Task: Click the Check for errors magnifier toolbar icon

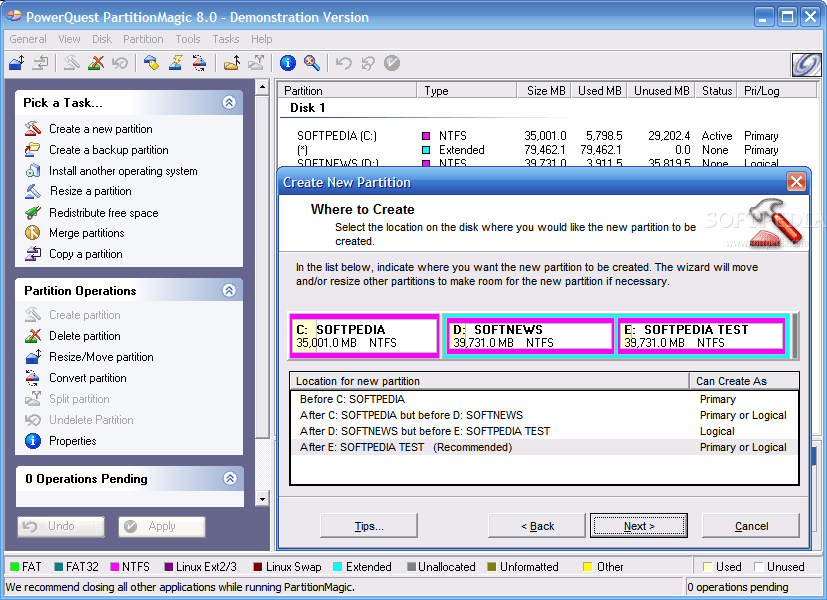Action: [x=312, y=63]
